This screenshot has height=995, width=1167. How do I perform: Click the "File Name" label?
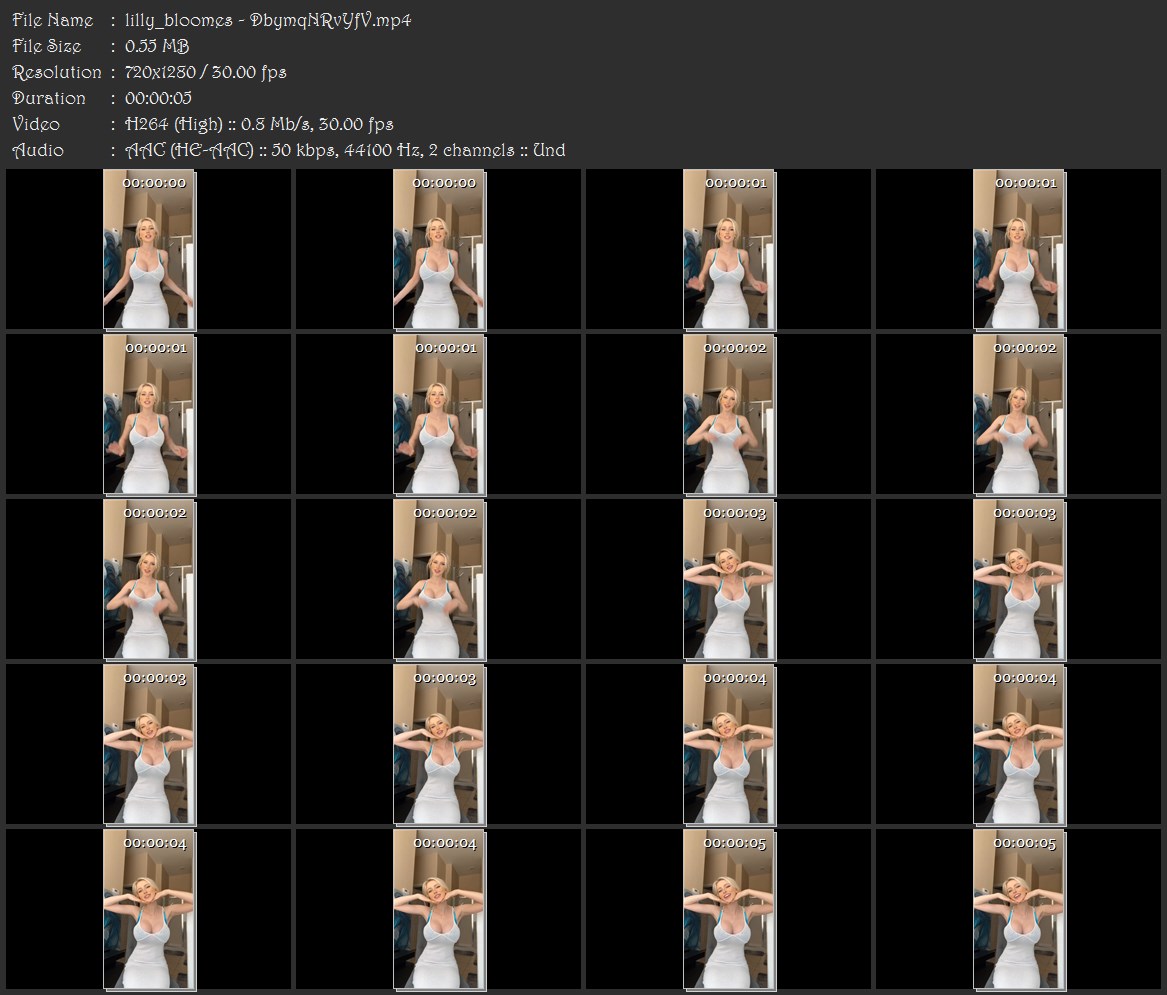(x=53, y=20)
